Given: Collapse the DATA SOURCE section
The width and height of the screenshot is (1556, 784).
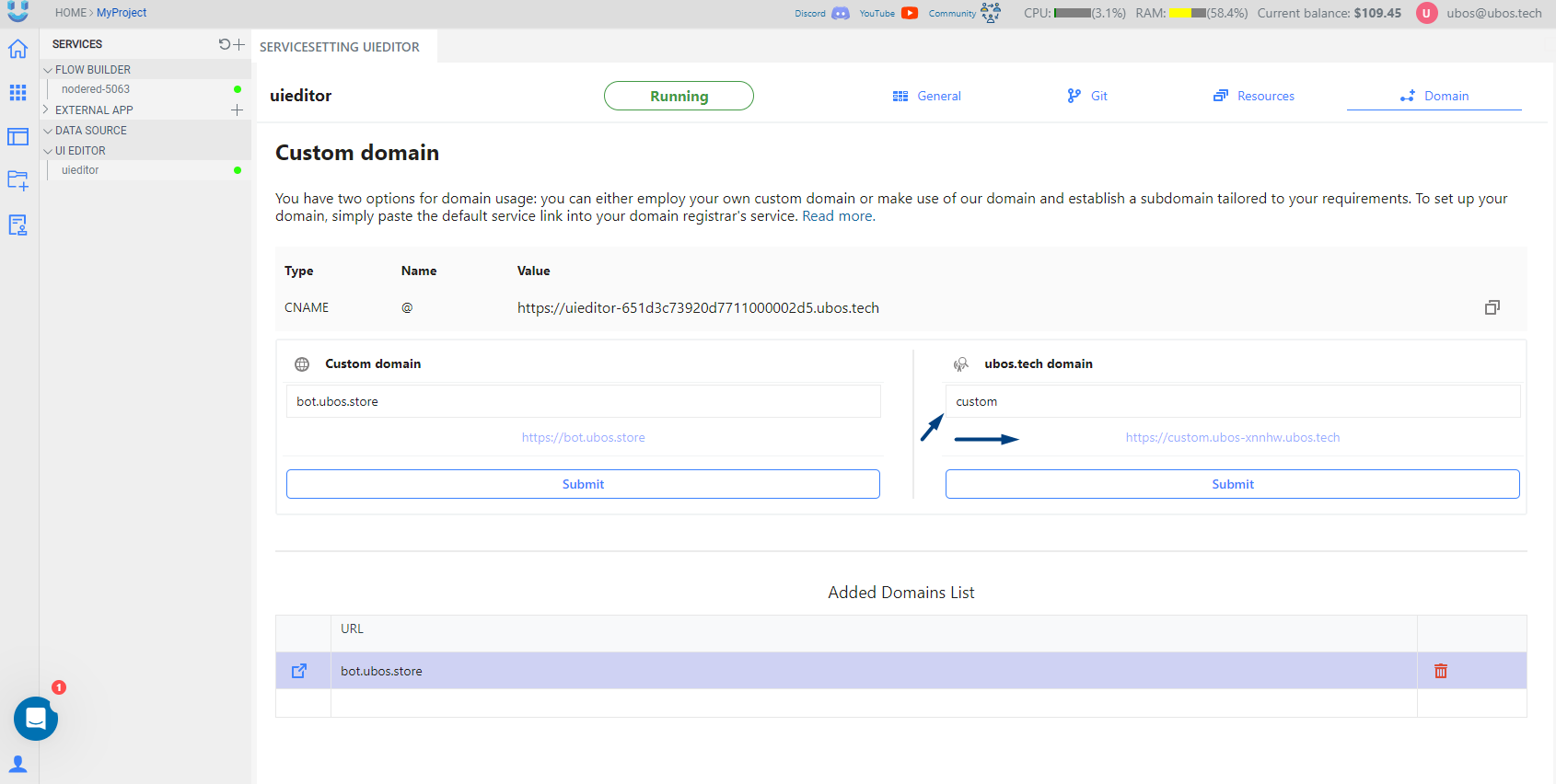Looking at the screenshot, I should (x=48, y=131).
